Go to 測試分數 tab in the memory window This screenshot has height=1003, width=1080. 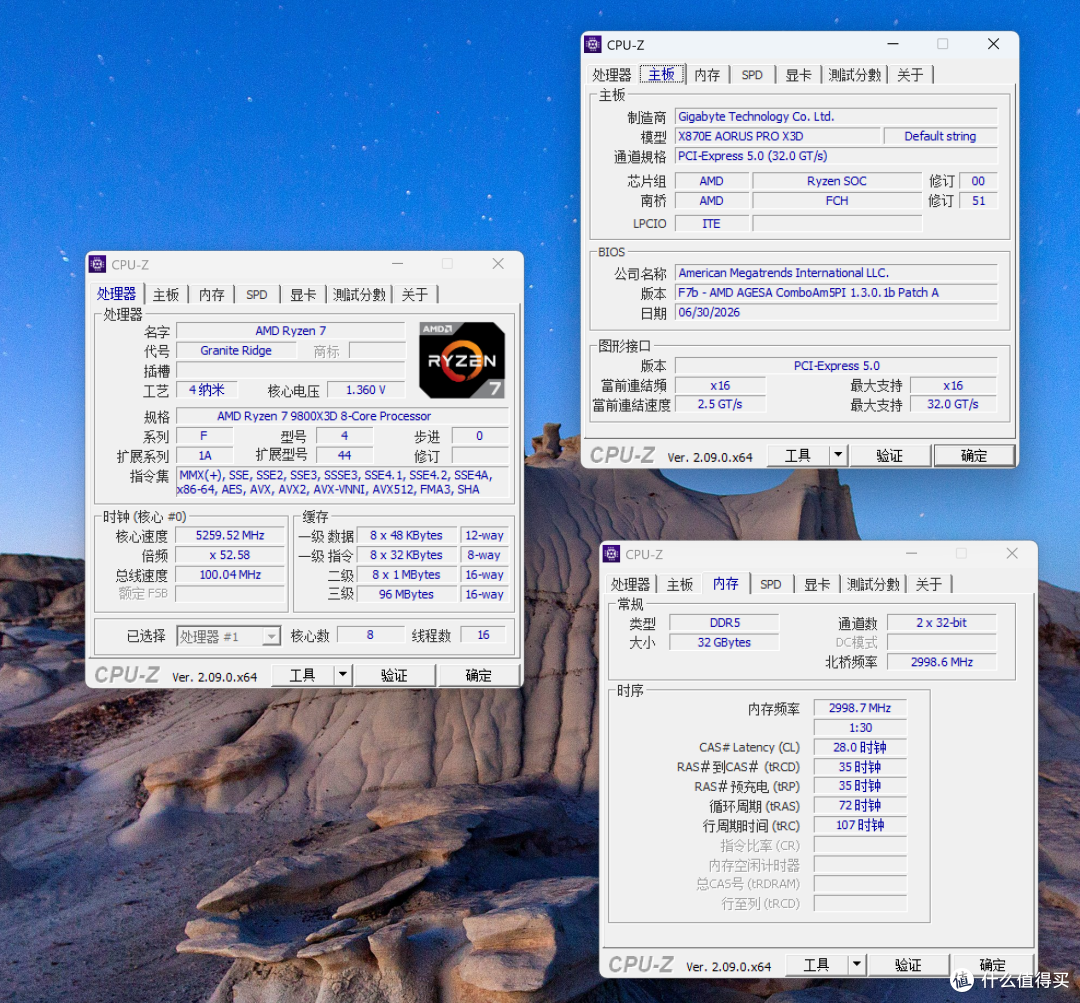point(873,584)
